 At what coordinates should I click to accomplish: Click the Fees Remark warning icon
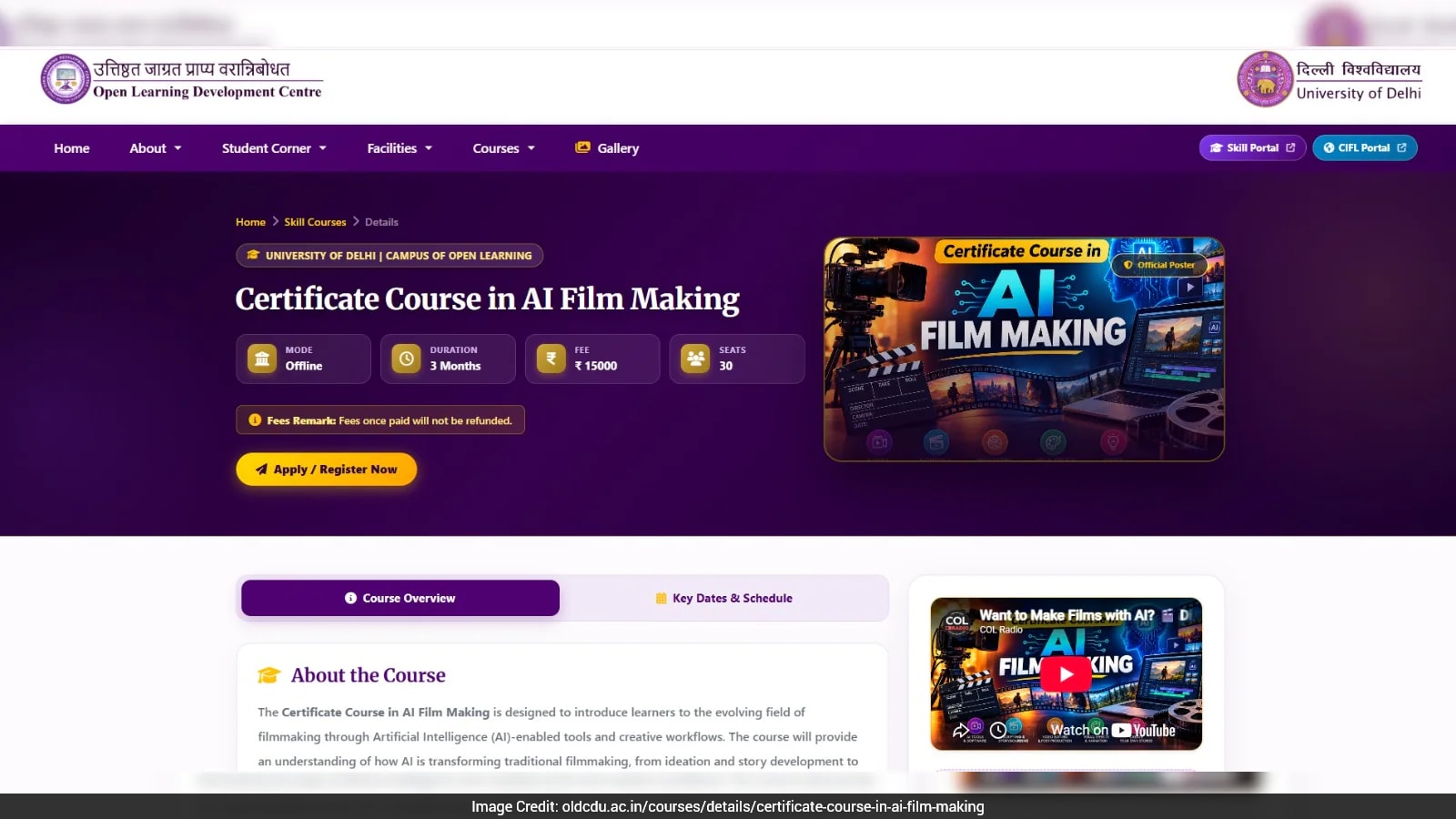click(255, 420)
